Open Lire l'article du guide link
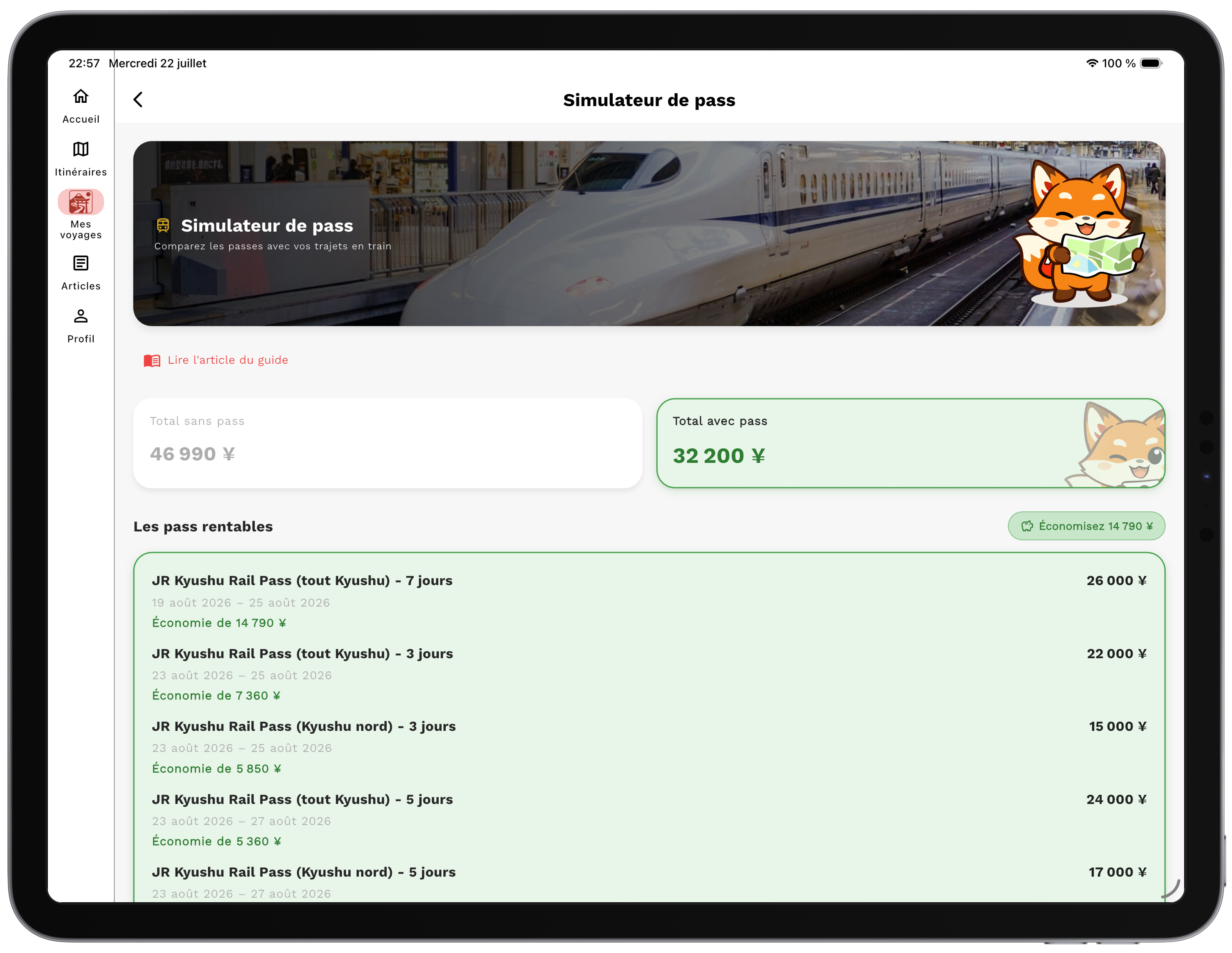 click(228, 360)
